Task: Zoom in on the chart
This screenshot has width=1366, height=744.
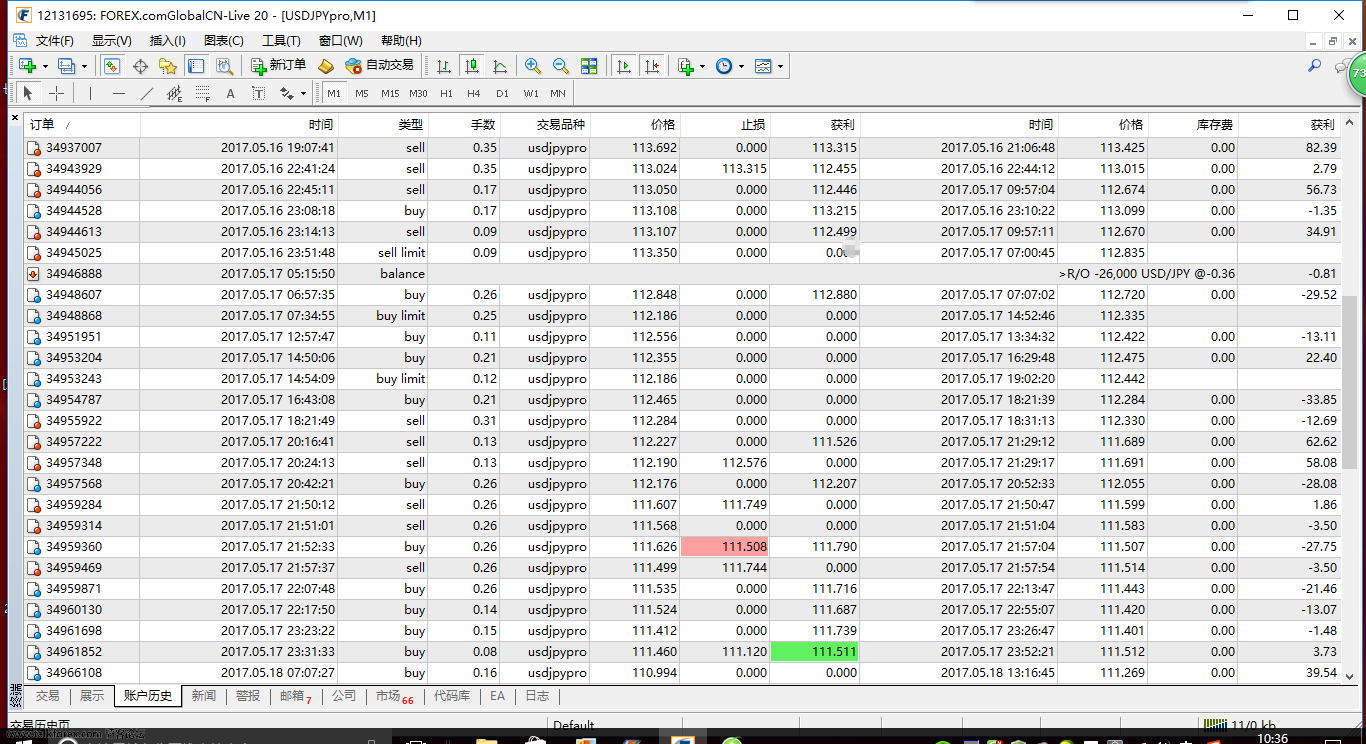Action: point(533,66)
